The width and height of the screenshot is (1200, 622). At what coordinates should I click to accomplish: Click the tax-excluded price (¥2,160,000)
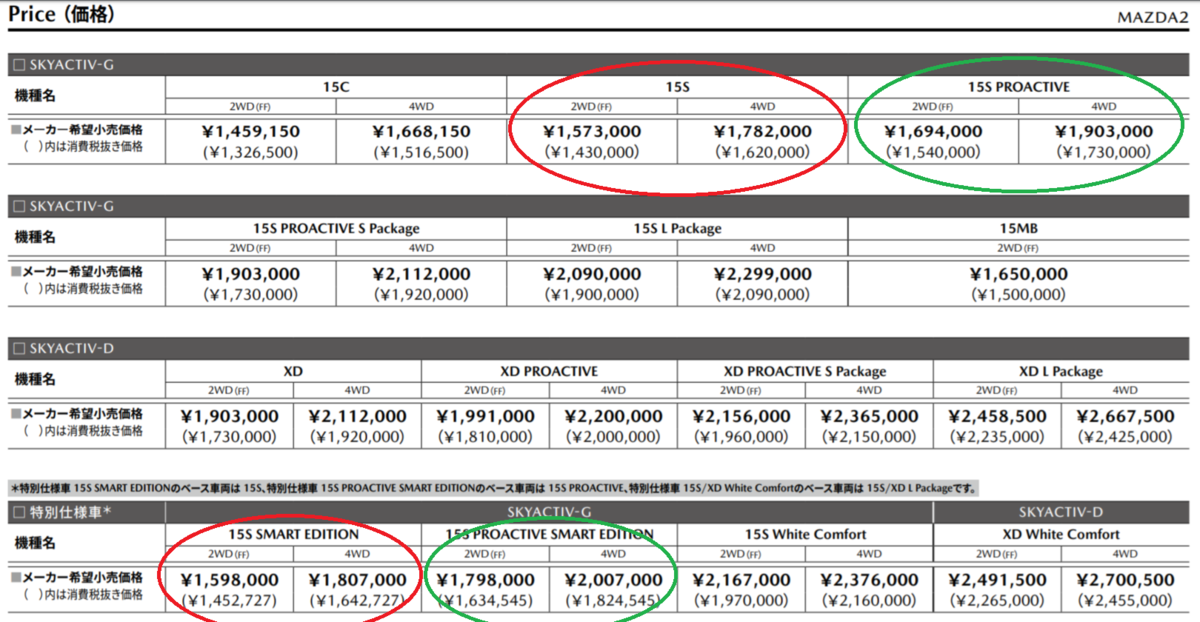click(869, 601)
